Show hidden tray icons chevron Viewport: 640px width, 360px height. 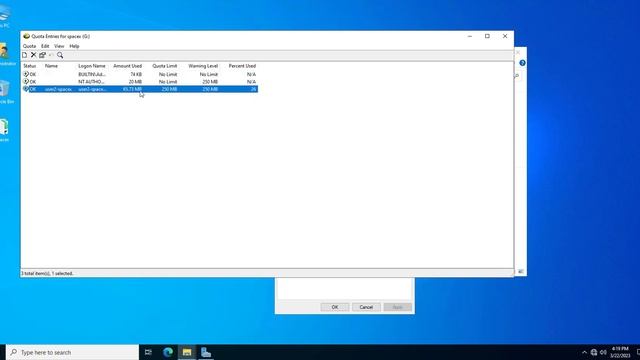(584, 352)
